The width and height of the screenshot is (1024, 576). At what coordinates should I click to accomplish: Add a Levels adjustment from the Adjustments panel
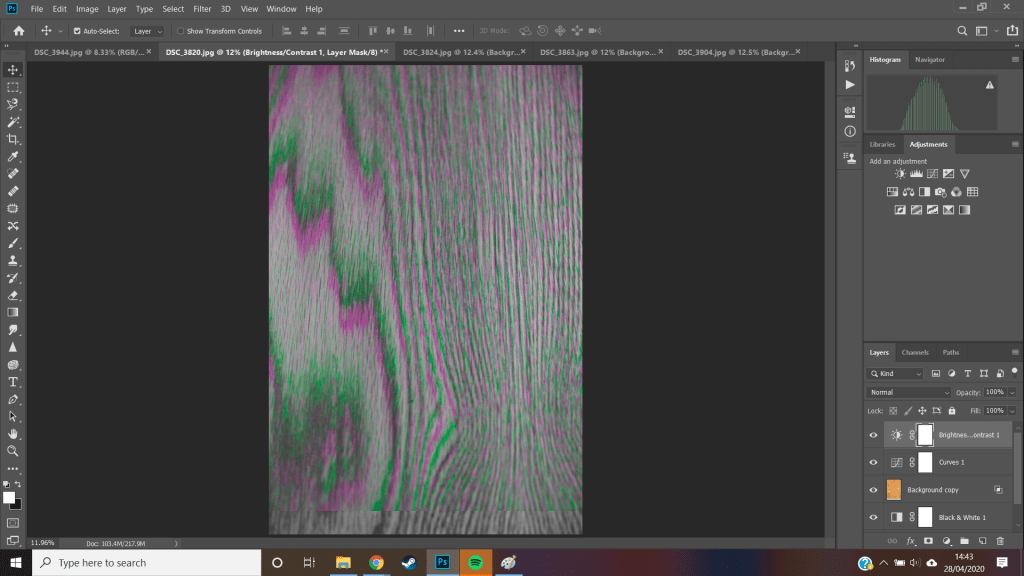(x=915, y=174)
